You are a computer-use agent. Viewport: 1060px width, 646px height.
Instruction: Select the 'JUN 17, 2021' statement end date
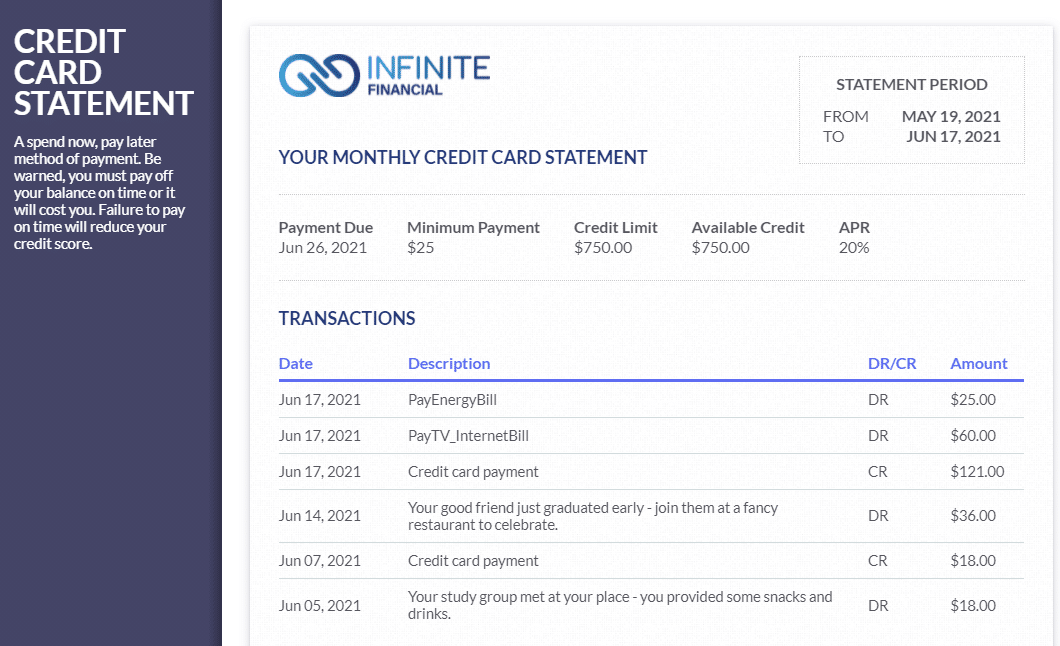(x=953, y=136)
